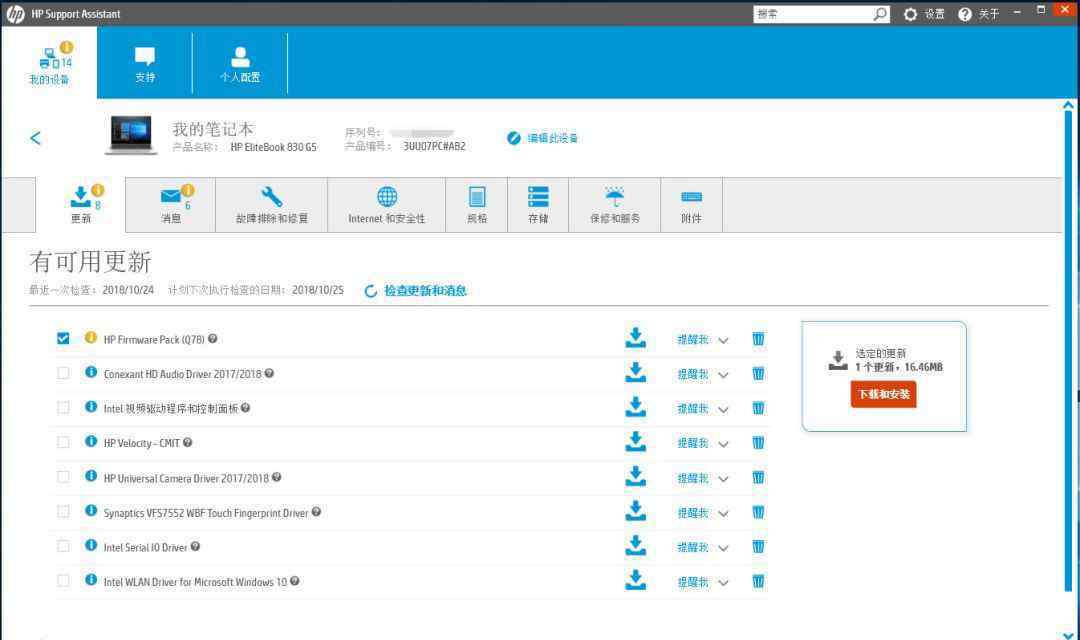Check the Synaptics Fingerprint Driver checkbox
Image resolution: width=1080 pixels, height=640 pixels.
point(63,511)
